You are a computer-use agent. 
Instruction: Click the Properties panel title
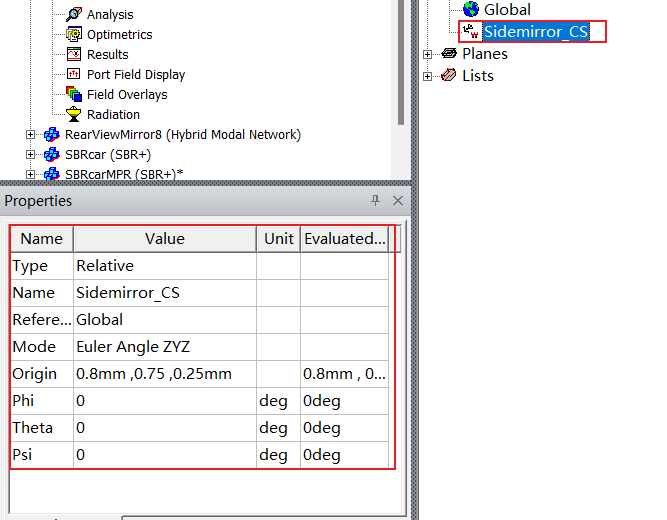[38, 201]
